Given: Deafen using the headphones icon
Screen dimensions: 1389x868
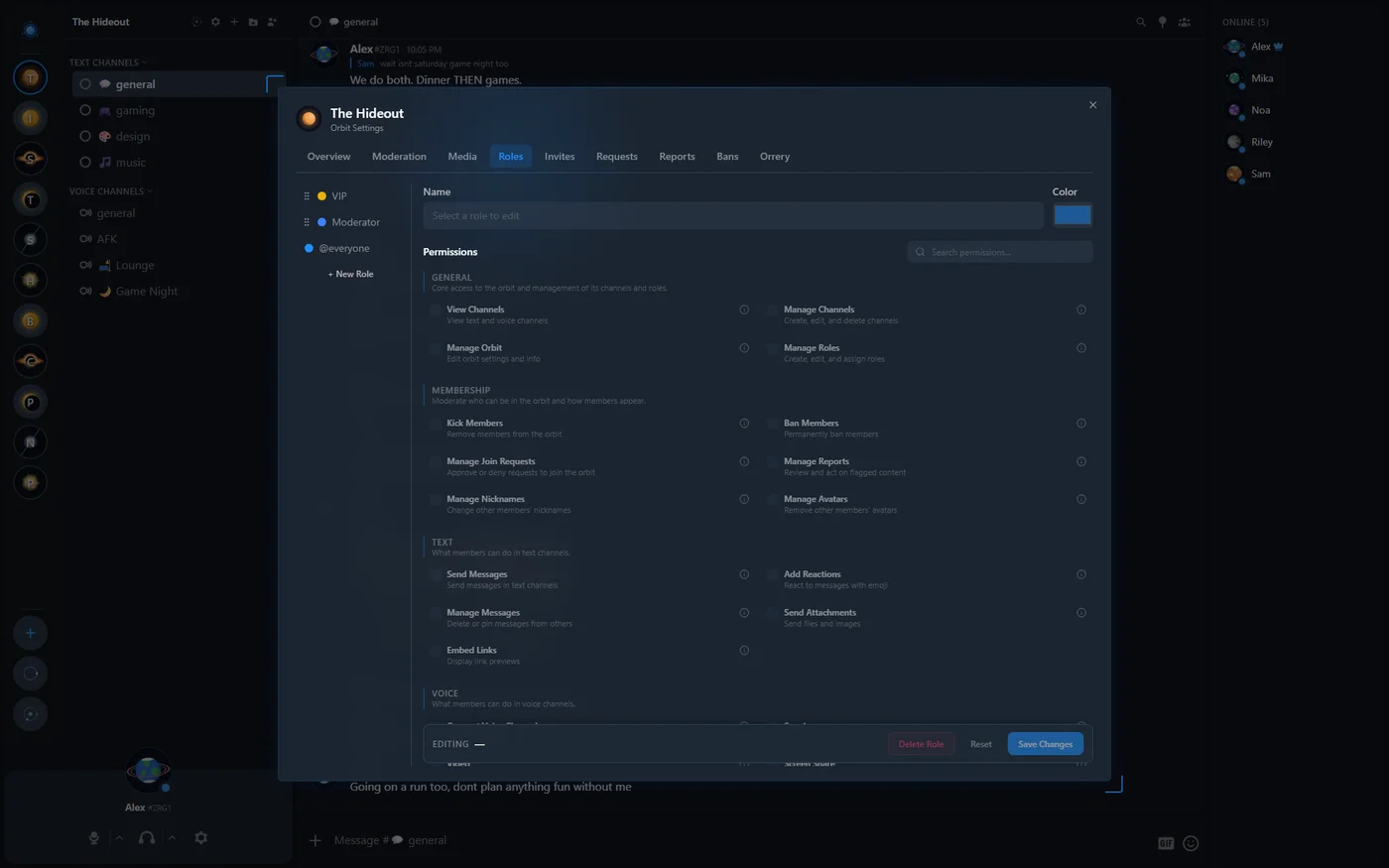Looking at the screenshot, I should [x=147, y=838].
